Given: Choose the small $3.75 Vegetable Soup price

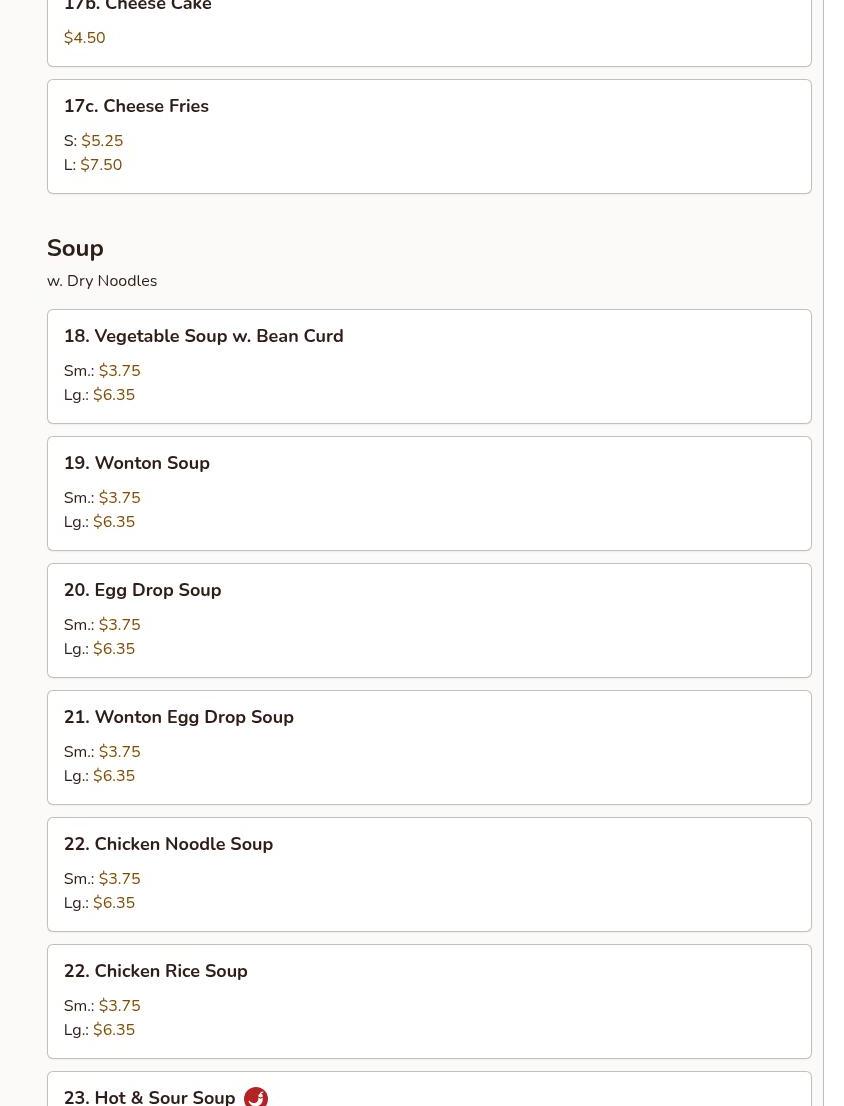Looking at the screenshot, I should (x=119, y=371).
